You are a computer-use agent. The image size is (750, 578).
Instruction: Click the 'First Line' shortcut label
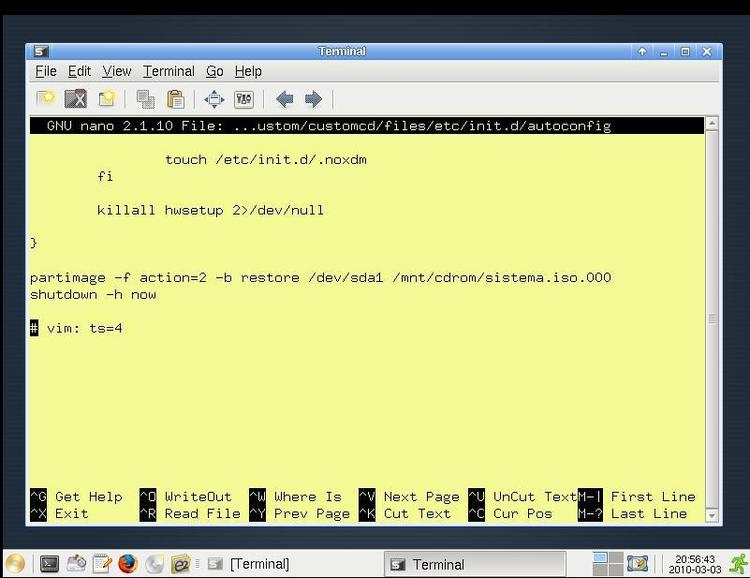pyautogui.click(x=653, y=497)
